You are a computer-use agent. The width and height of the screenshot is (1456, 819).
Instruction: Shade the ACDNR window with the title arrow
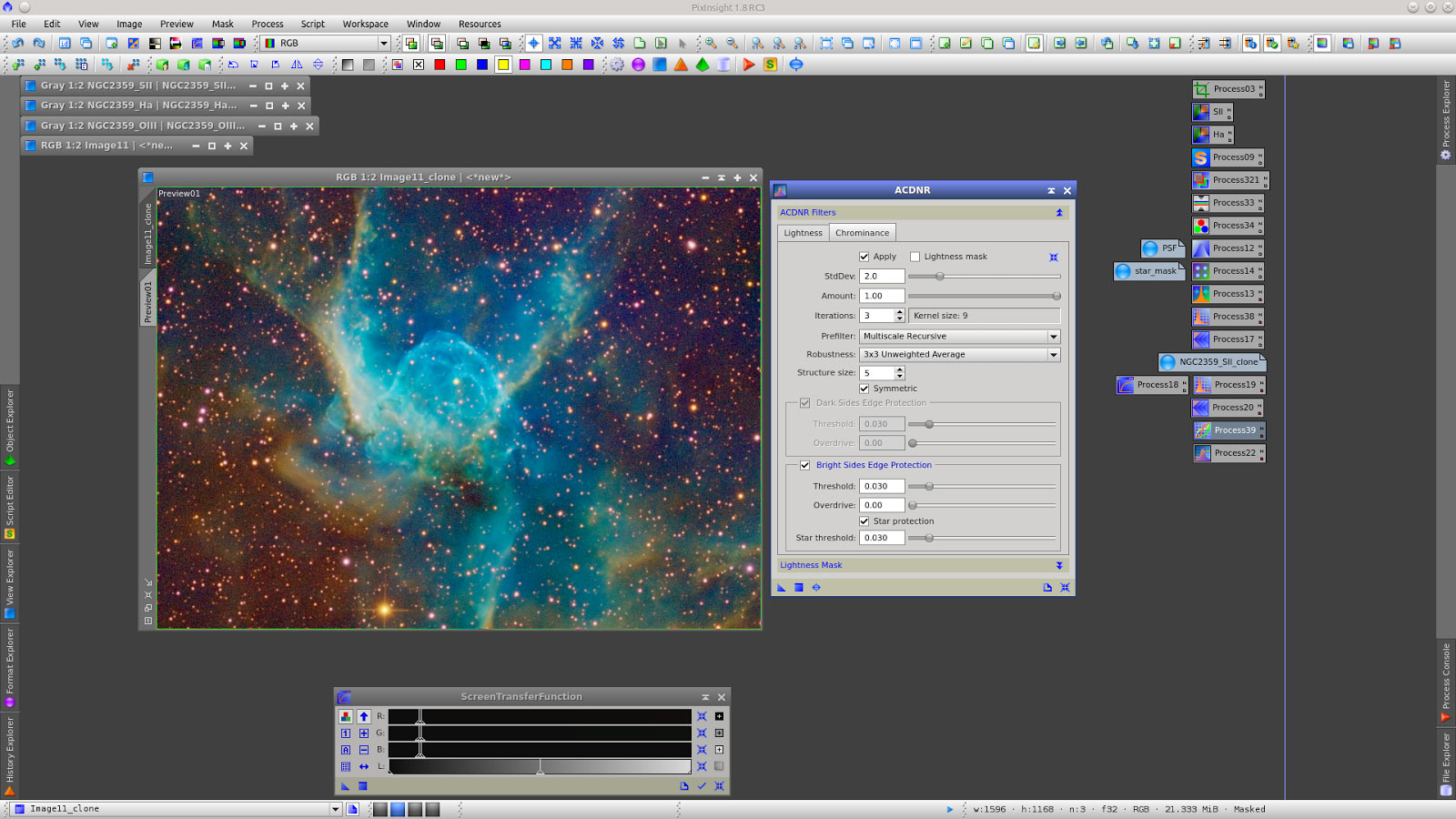tap(1051, 190)
